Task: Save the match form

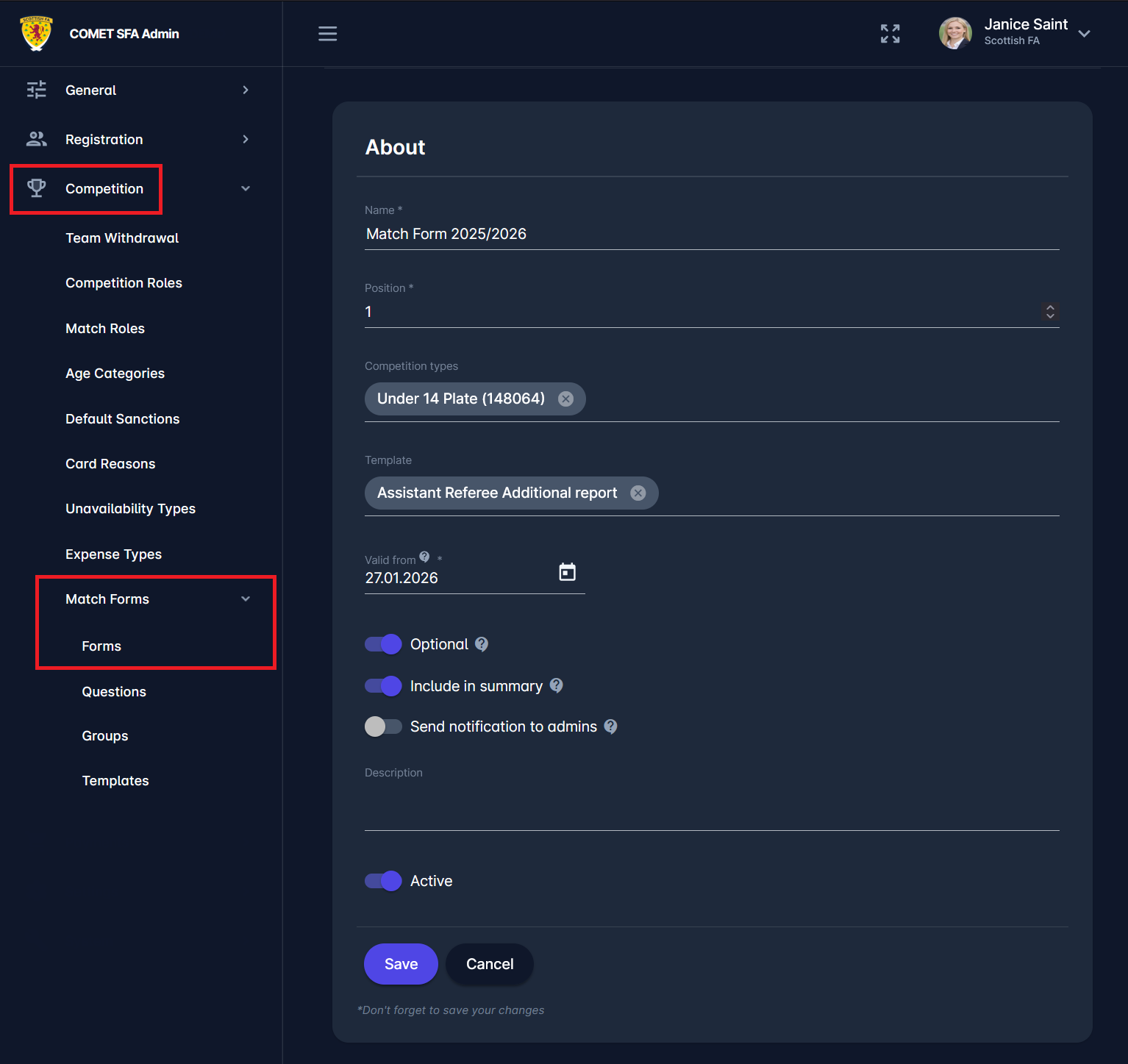Action: pos(401,964)
